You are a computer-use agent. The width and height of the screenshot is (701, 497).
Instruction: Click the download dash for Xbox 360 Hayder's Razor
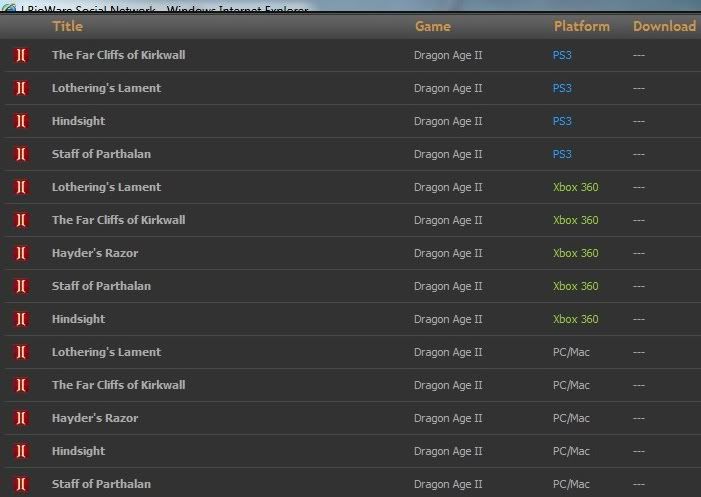[x=639, y=253]
